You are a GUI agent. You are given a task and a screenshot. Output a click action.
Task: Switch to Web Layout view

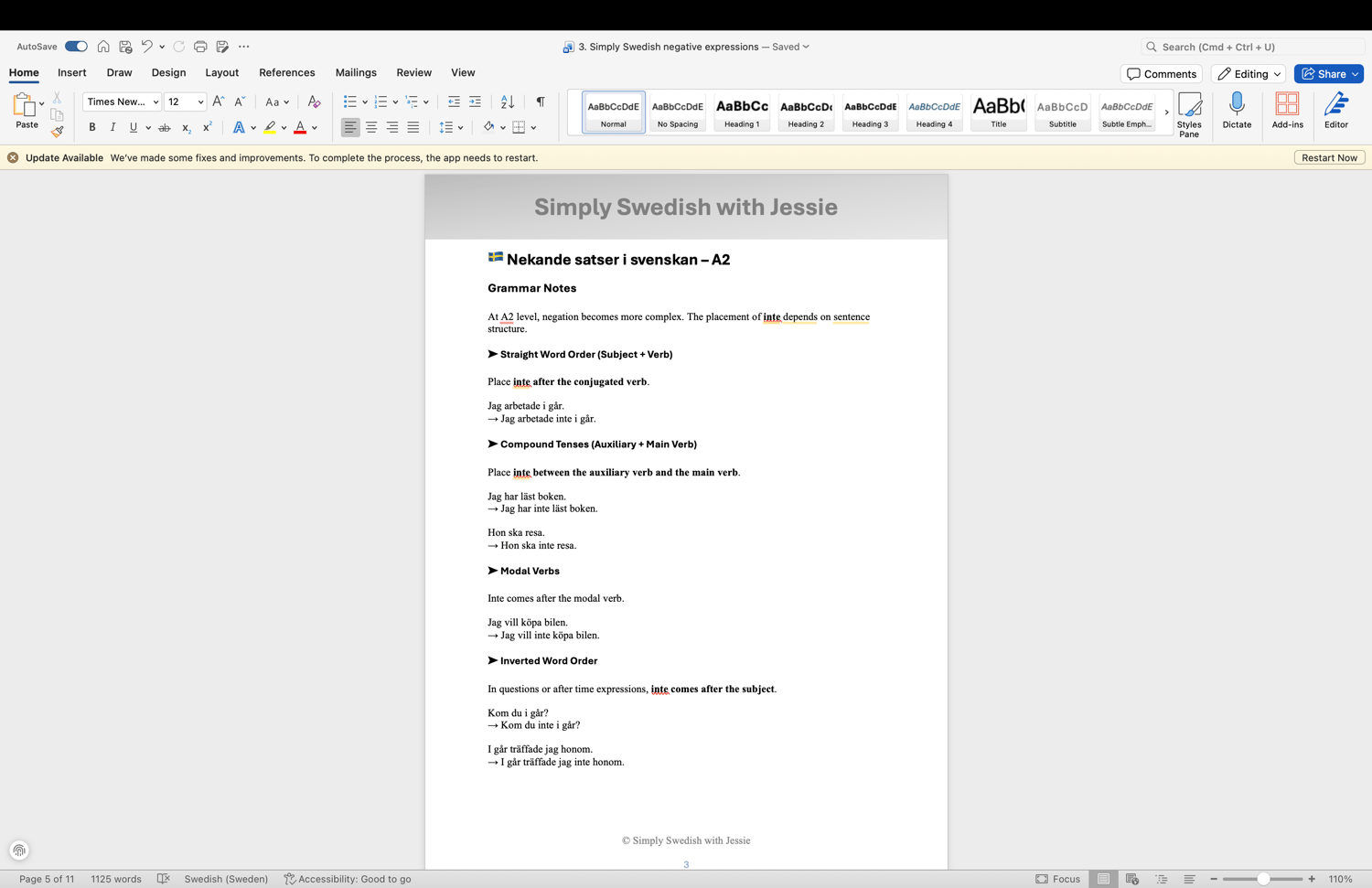1132,879
